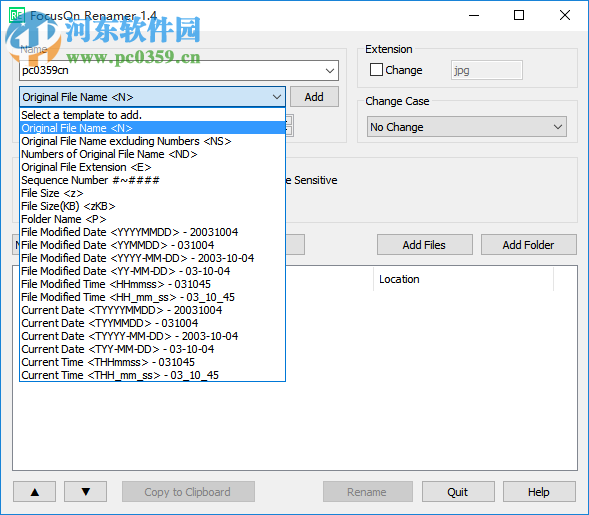Click the move down arrow button
Screen dimensions: 589x515
pyautogui.click(x=86, y=492)
